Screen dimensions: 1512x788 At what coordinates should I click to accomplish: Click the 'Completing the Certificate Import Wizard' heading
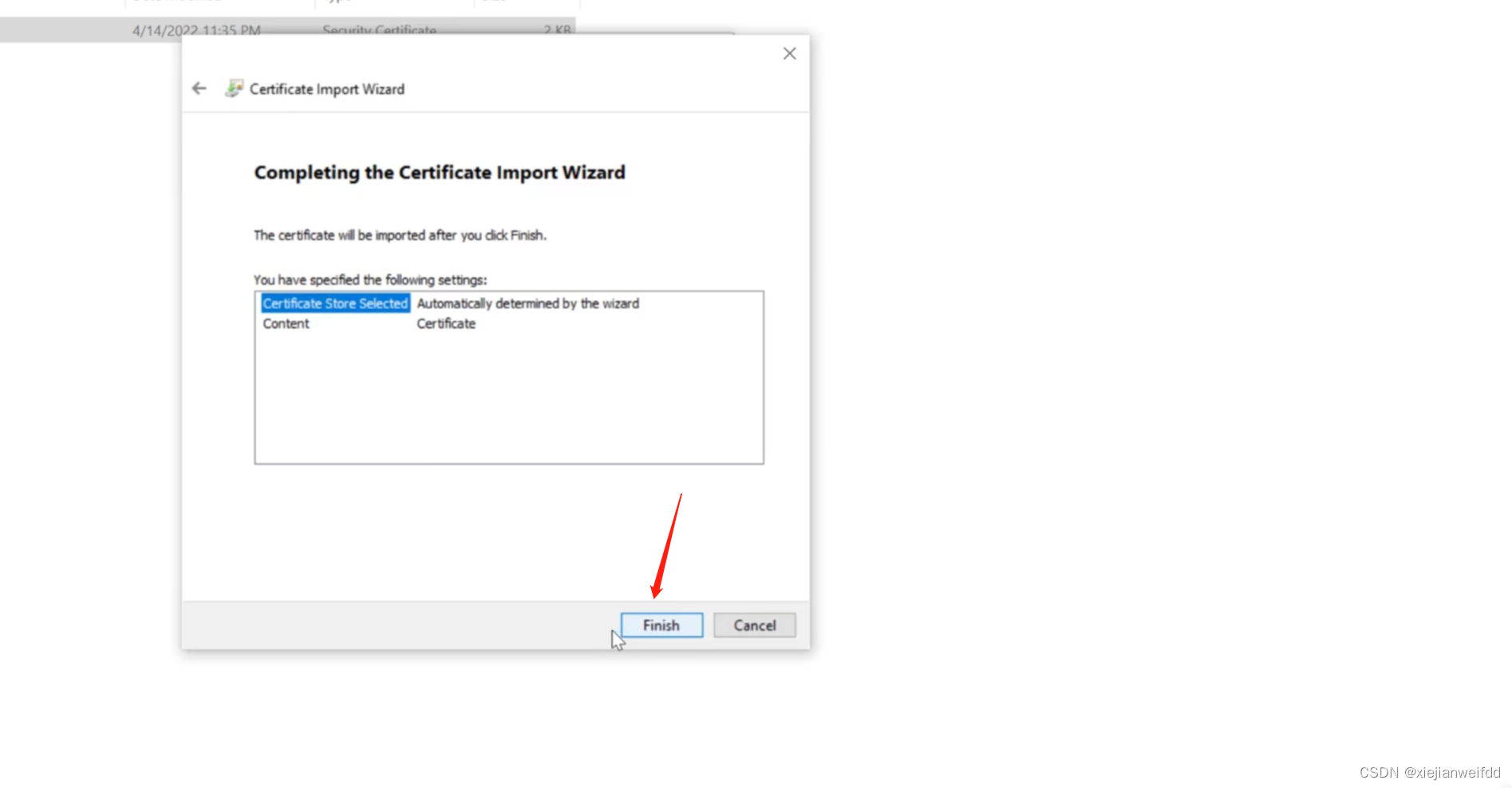[440, 172]
